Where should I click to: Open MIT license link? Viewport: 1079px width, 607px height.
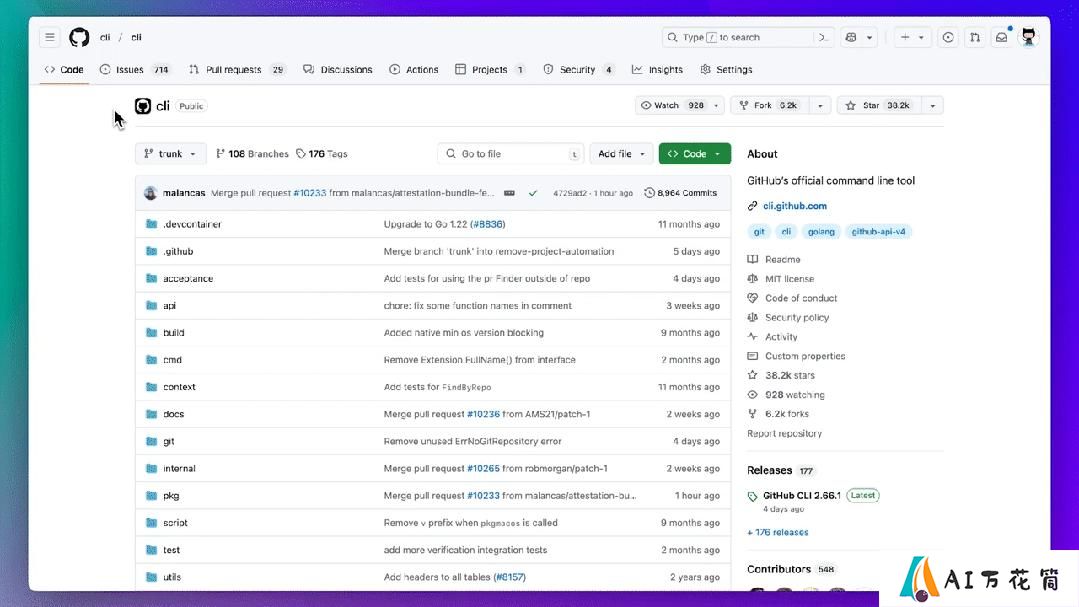tap(789, 279)
